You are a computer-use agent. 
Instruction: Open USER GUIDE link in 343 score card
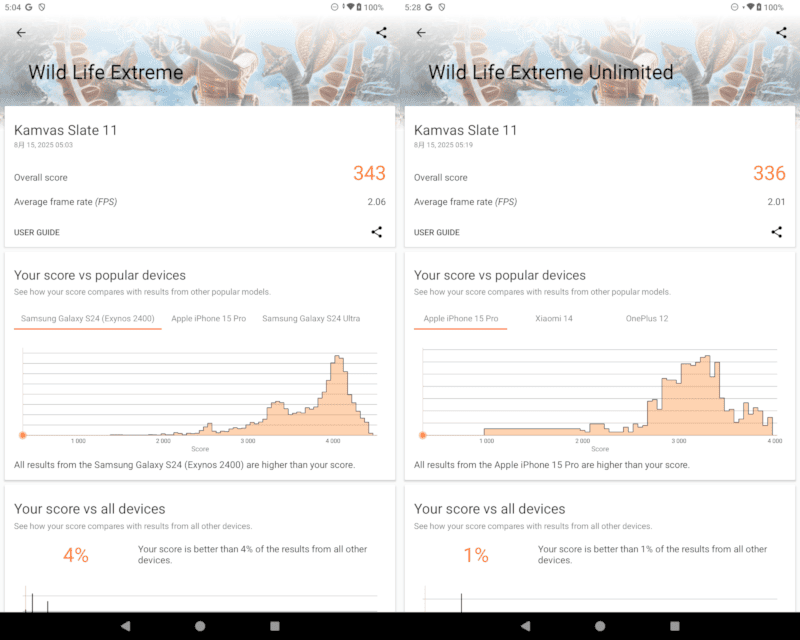tap(37, 232)
